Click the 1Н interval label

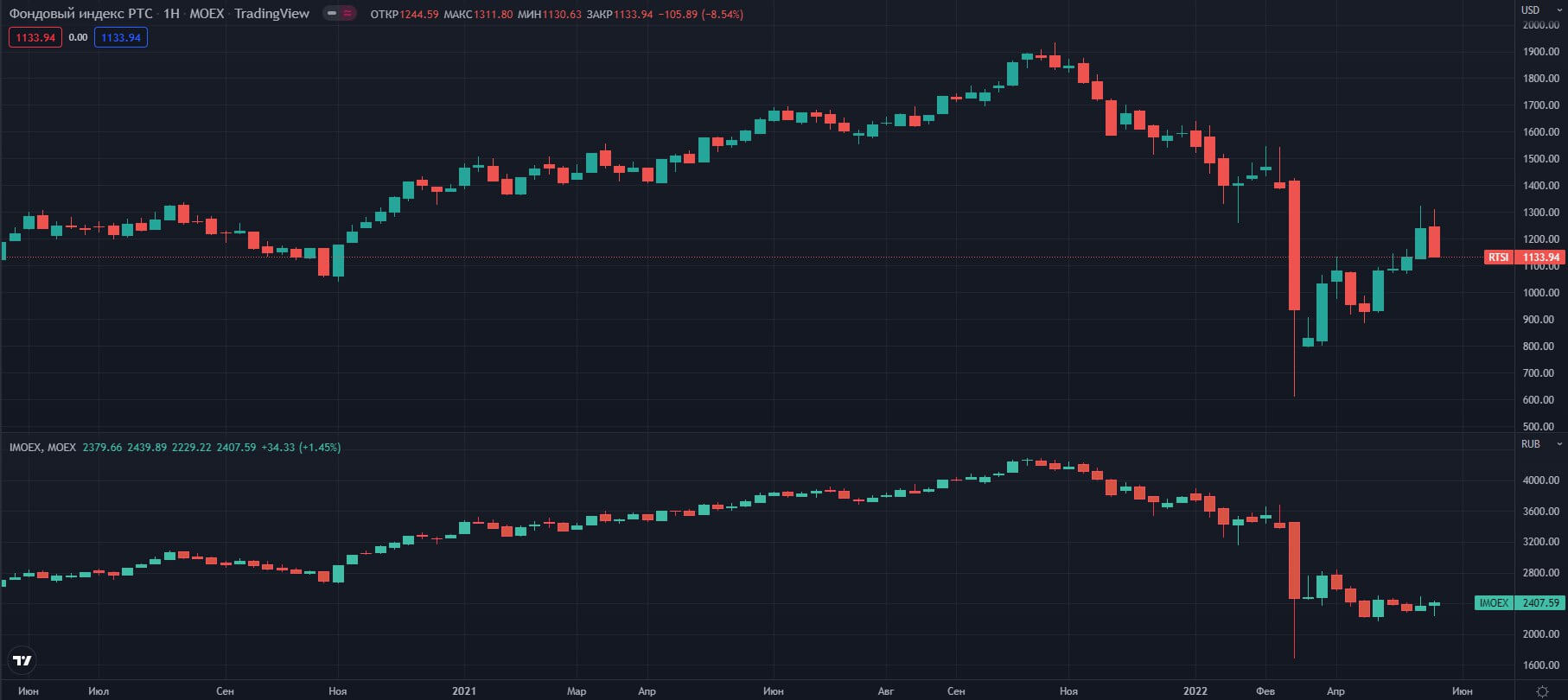[x=171, y=14]
